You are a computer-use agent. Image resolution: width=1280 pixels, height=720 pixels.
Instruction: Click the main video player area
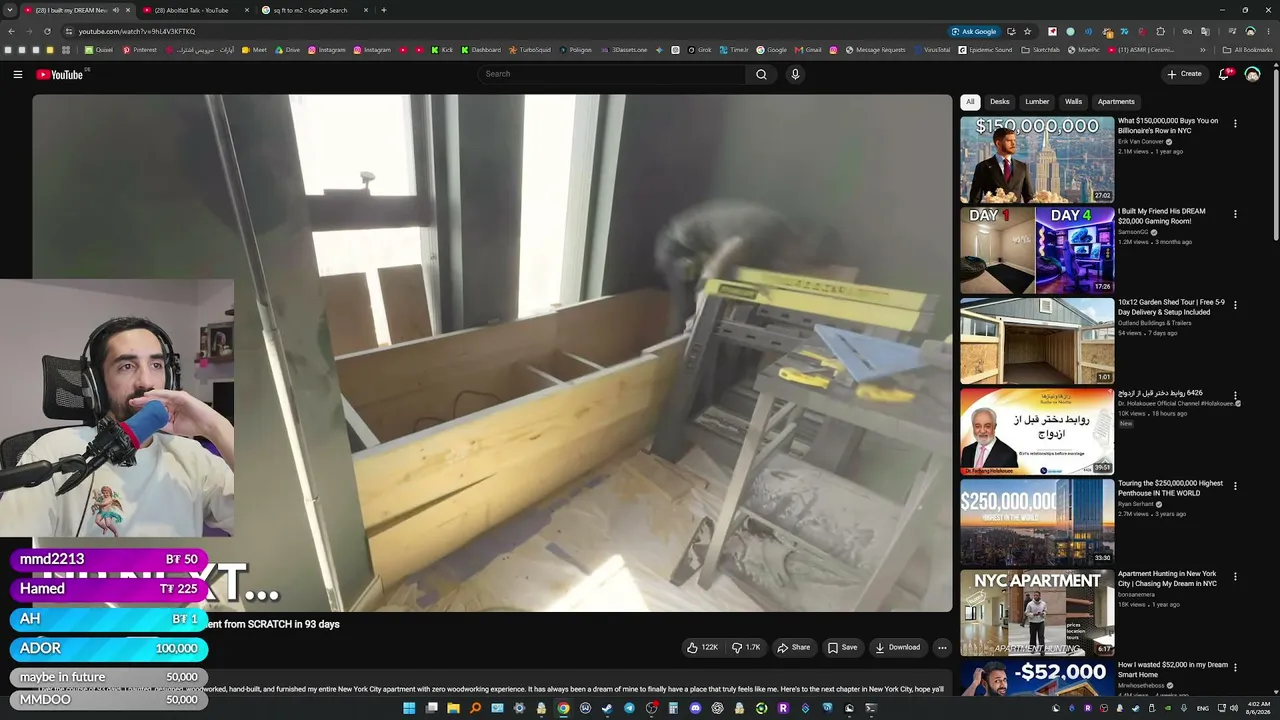tap(492, 352)
